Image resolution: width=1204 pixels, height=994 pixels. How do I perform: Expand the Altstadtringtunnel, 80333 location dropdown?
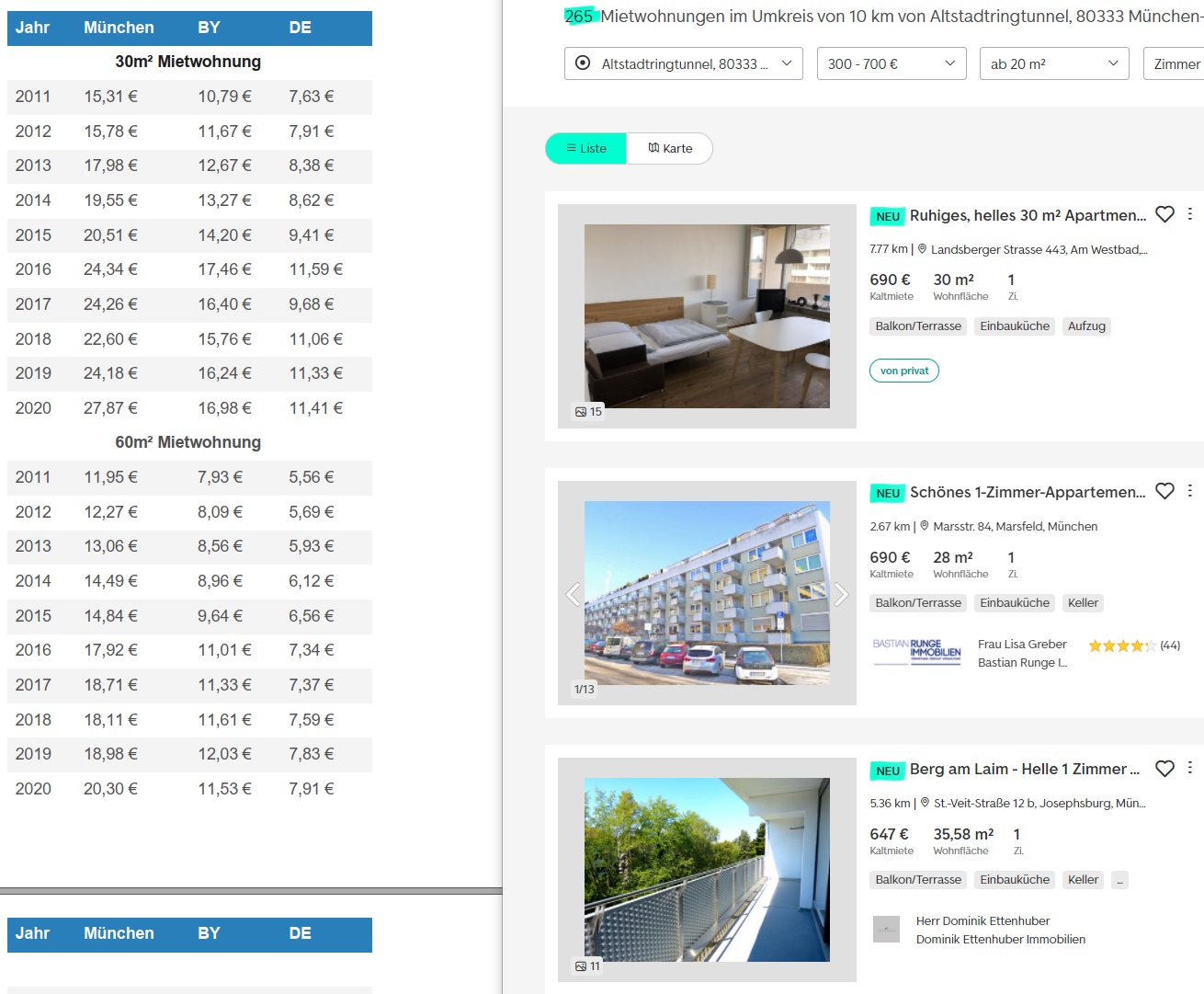pyautogui.click(x=684, y=63)
